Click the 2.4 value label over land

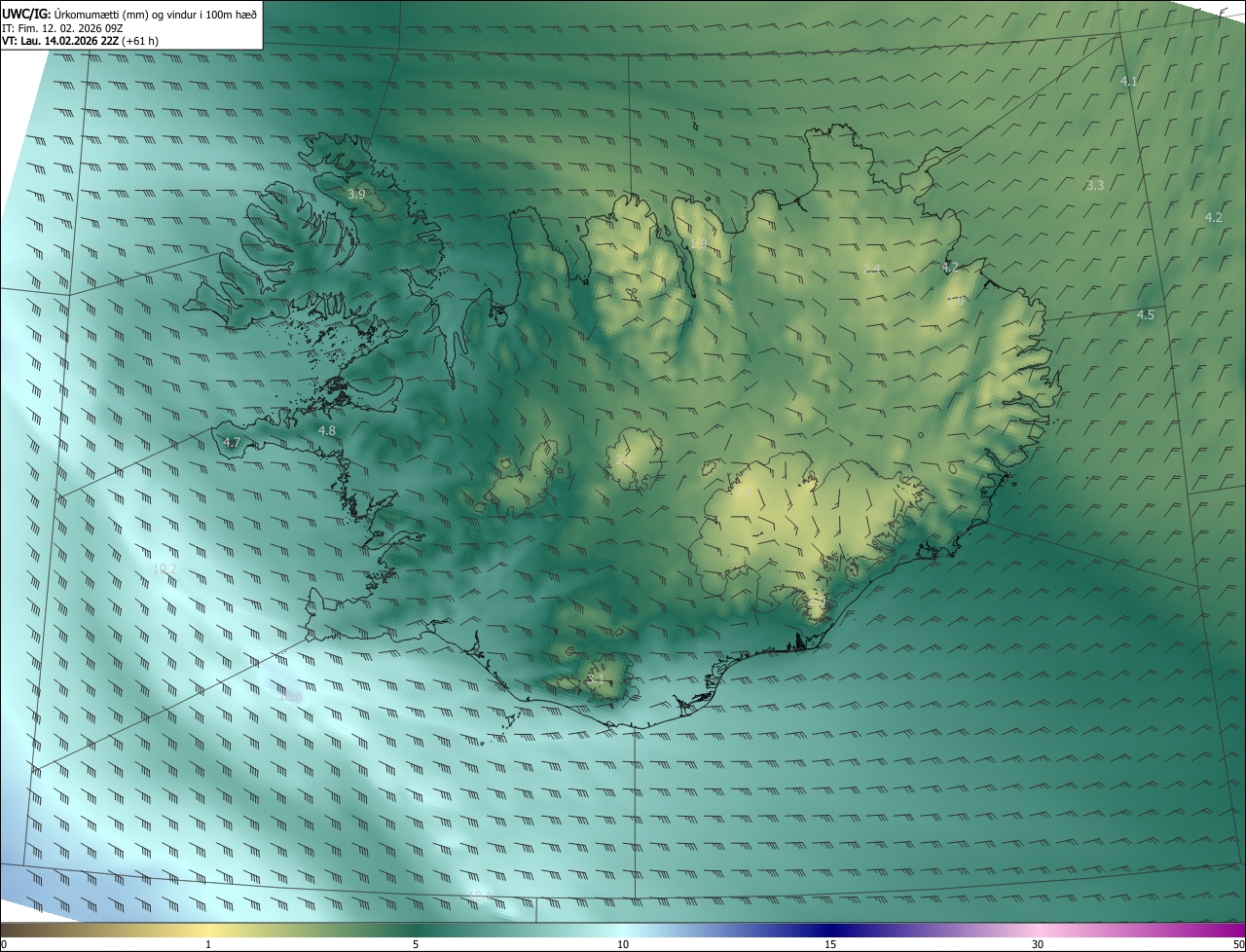872,269
